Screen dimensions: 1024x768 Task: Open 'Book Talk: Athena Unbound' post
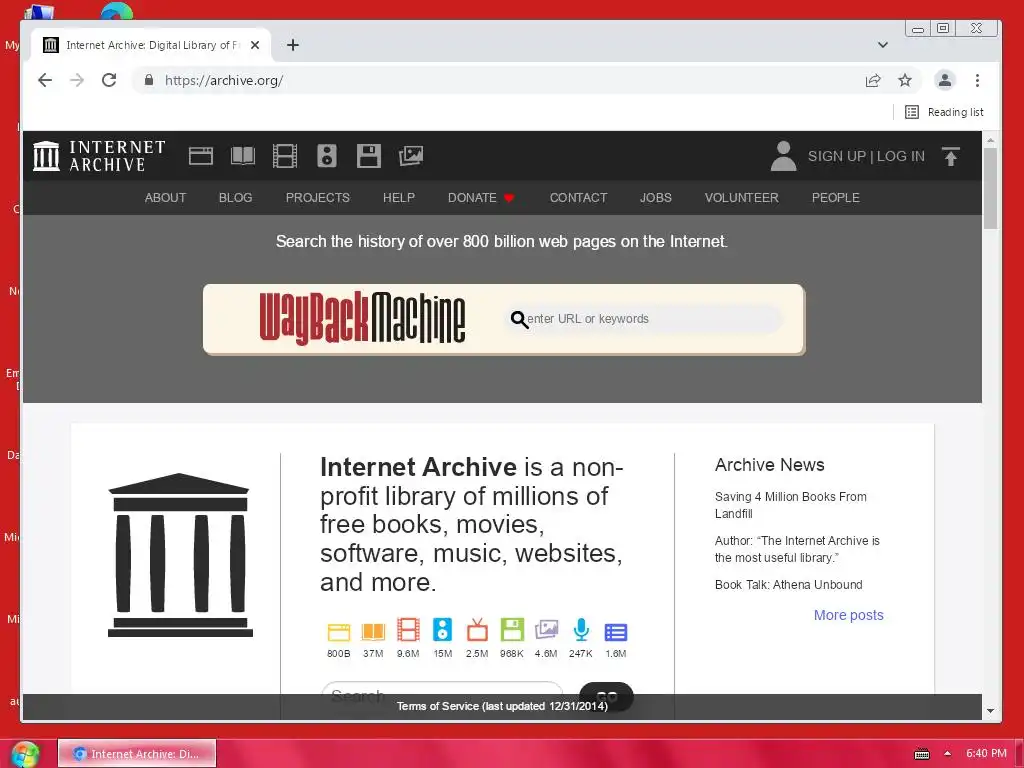[788, 584]
